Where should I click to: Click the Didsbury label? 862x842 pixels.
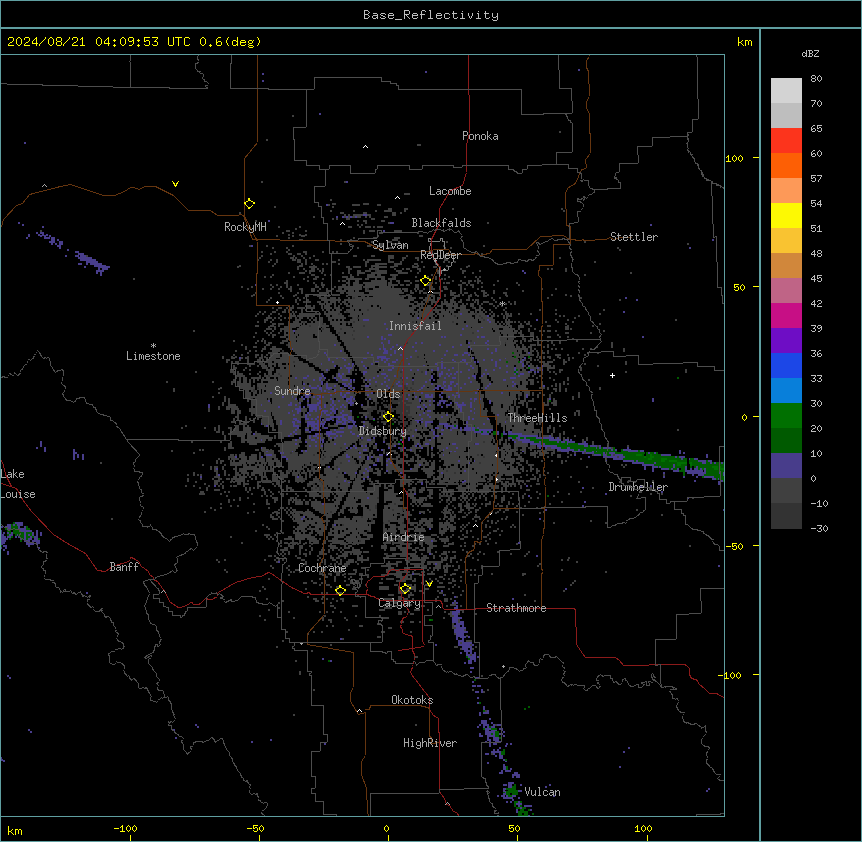(x=383, y=431)
